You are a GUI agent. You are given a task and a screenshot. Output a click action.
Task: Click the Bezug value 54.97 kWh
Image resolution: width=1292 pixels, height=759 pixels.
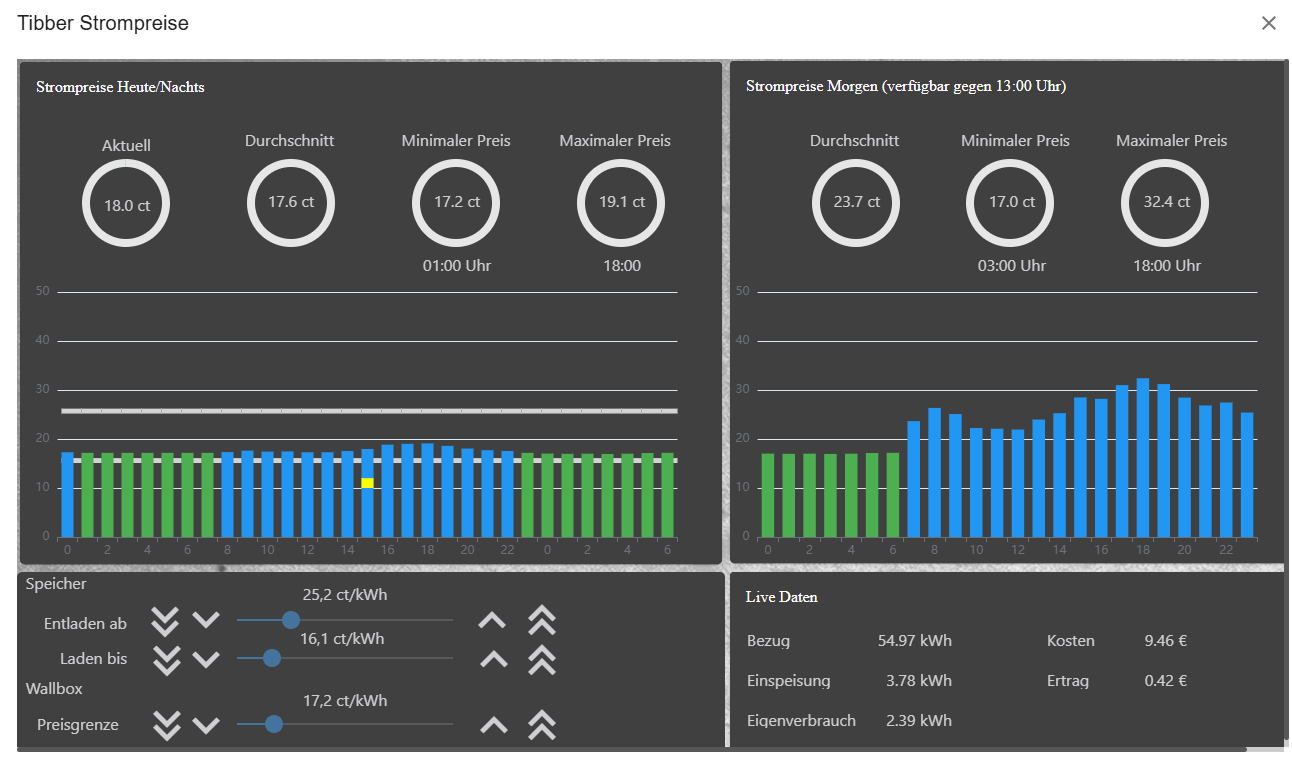tap(915, 641)
